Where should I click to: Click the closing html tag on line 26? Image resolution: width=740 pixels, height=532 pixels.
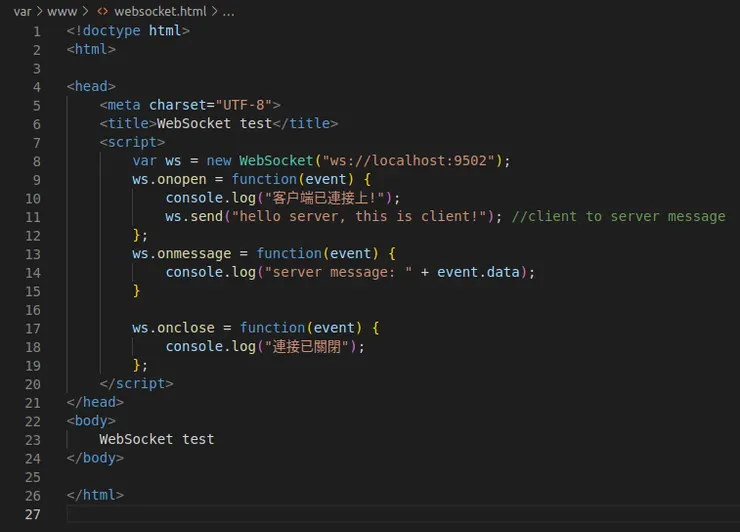[x=95, y=495]
